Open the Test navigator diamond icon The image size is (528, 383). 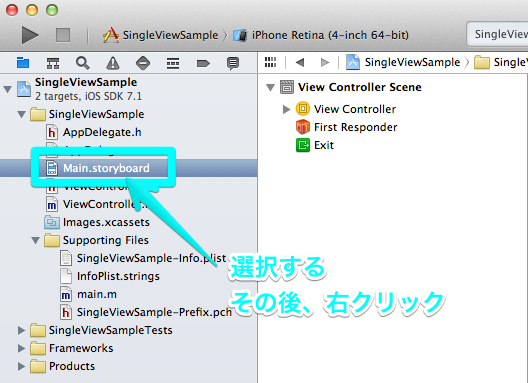coord(143,63)
